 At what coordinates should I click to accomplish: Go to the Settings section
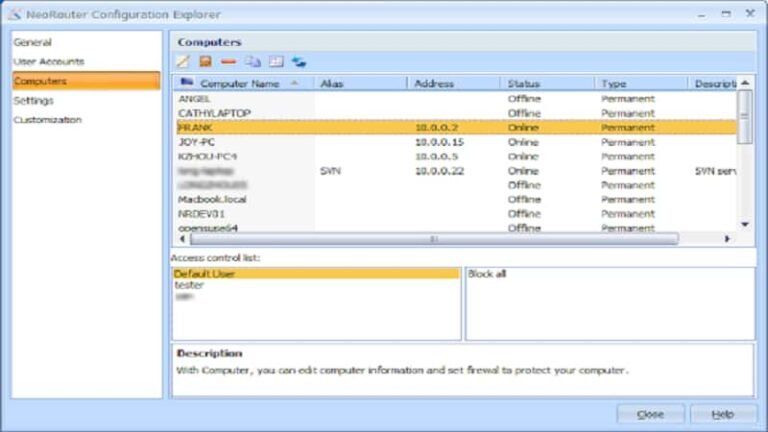33,100
